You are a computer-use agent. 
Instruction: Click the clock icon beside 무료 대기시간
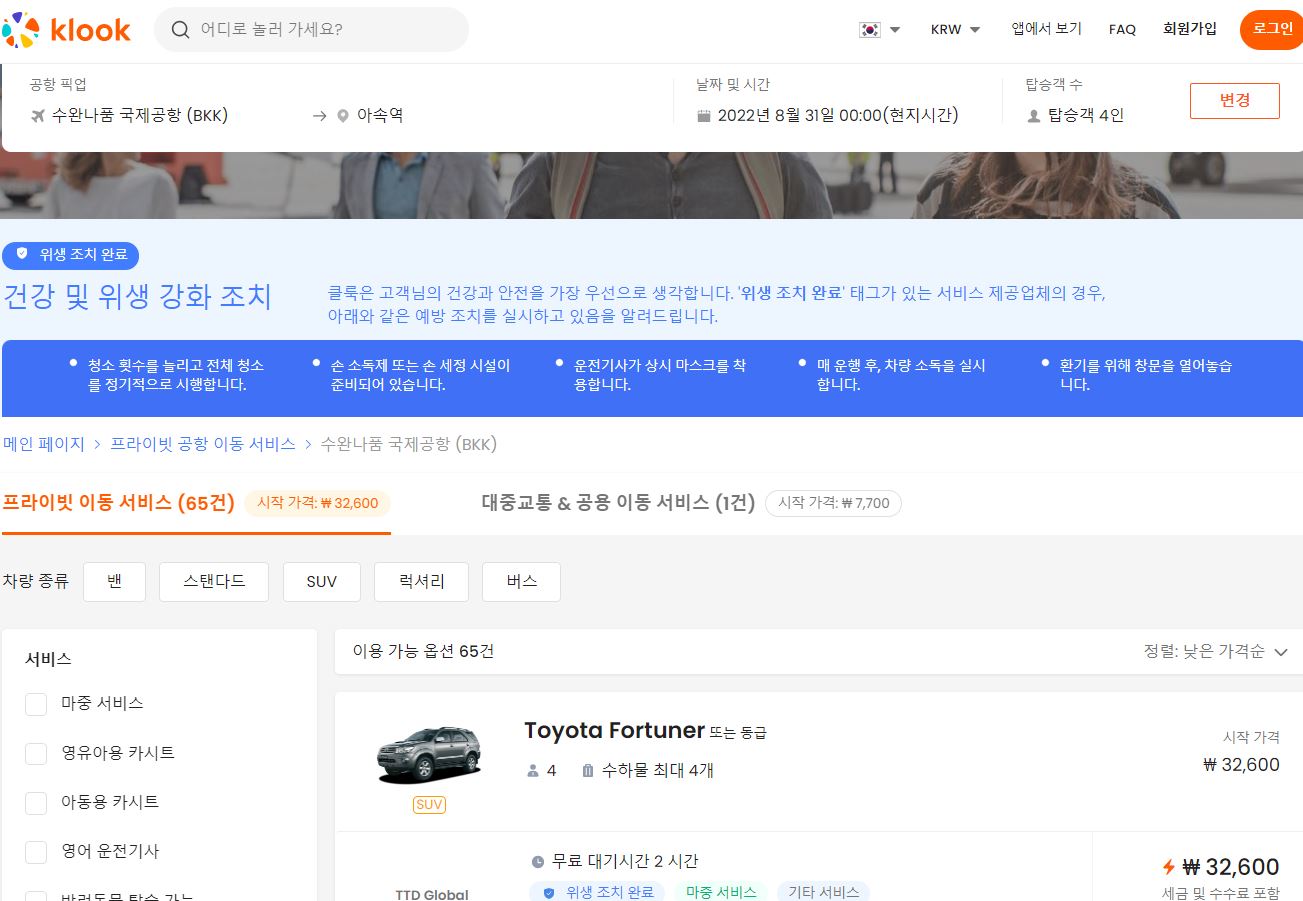point(538,861)
